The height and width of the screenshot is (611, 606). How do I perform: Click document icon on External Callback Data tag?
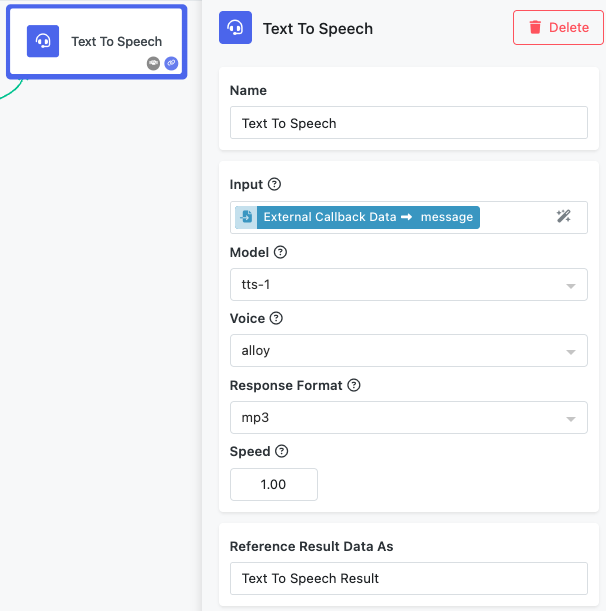pyautogui.click(x=246, y=217)
